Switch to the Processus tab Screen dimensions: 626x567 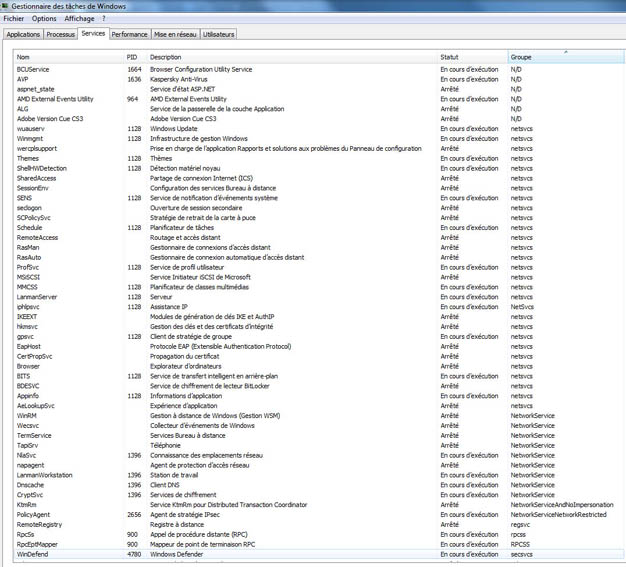60,34
